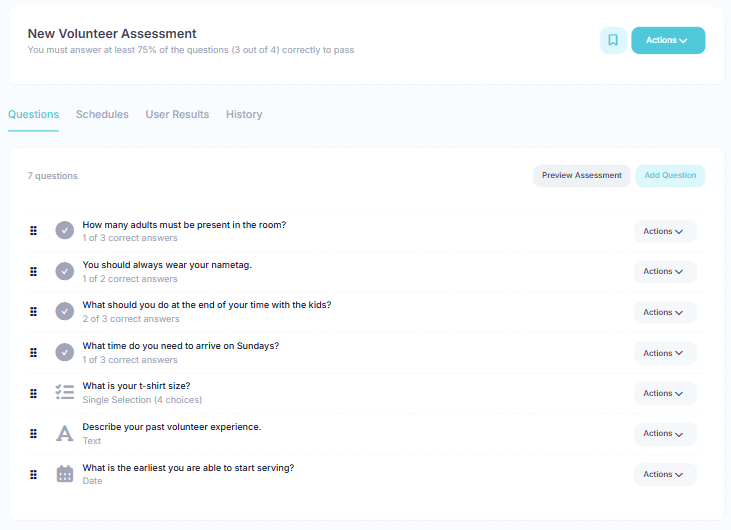Click the drag handle for the adults question
Viewport: 731px width, 530px height.
click(x=33, y=231)
